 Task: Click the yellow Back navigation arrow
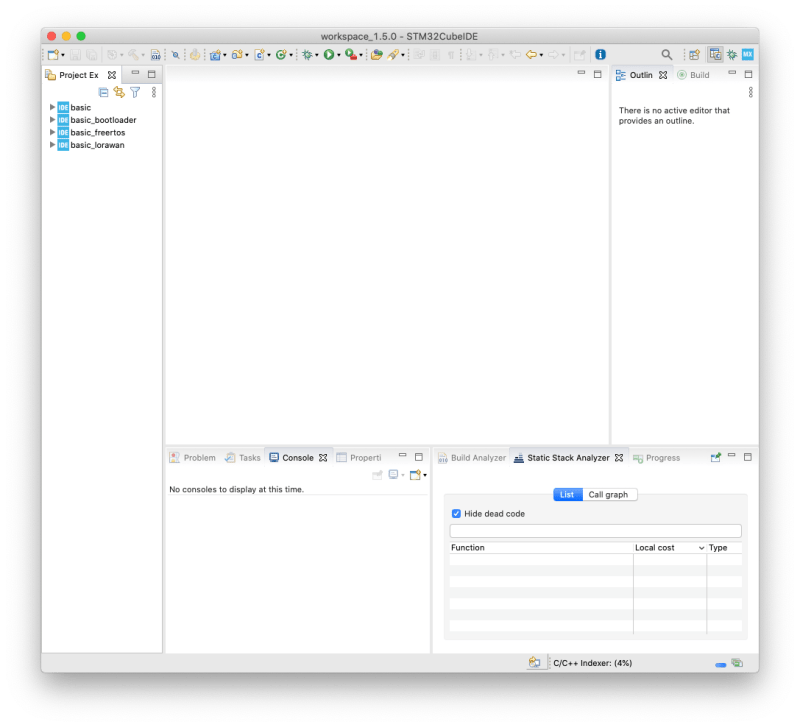coord(531,55)
